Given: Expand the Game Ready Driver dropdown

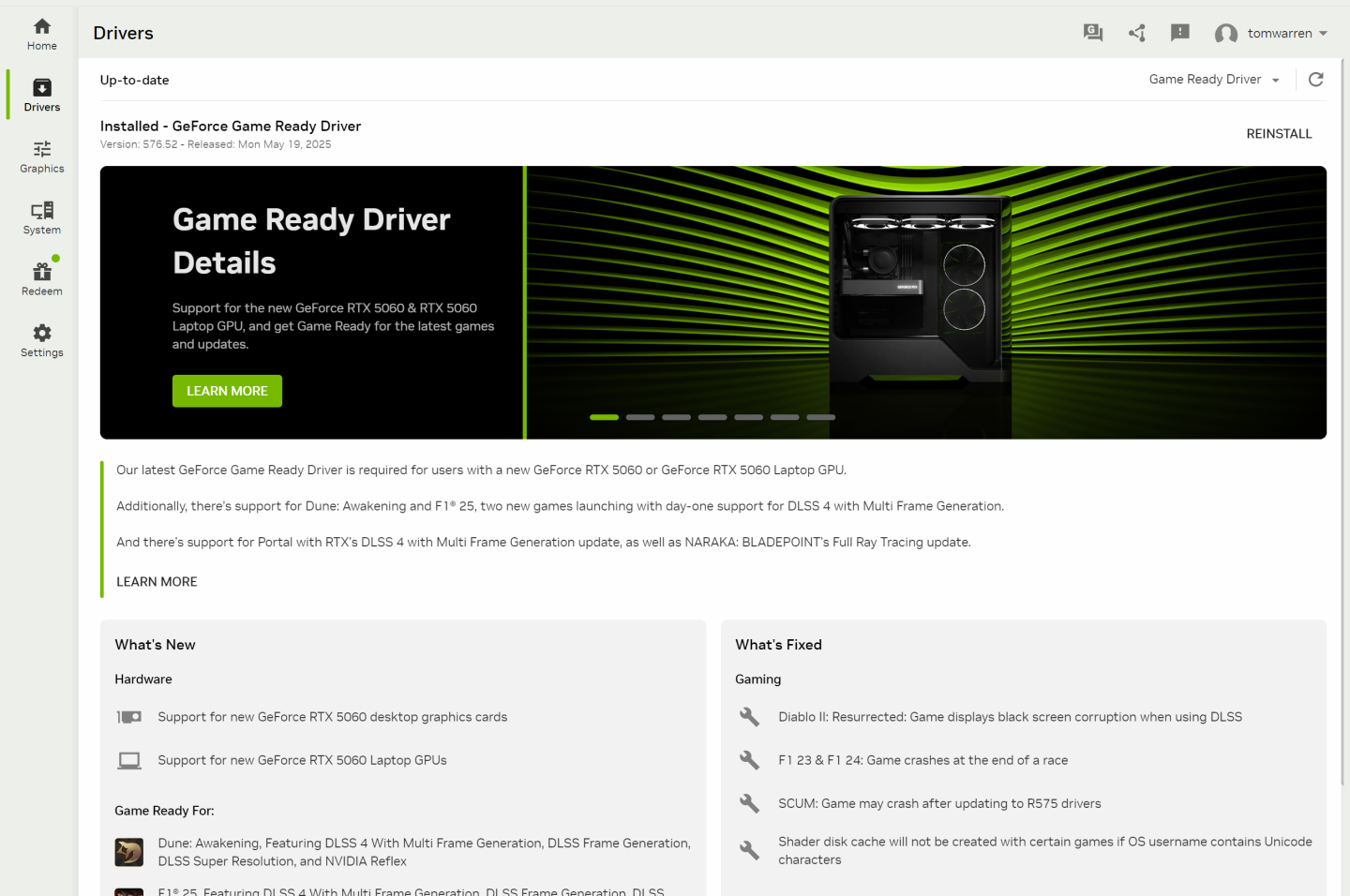Looking at the screenshot, I should click(1214, 80).
